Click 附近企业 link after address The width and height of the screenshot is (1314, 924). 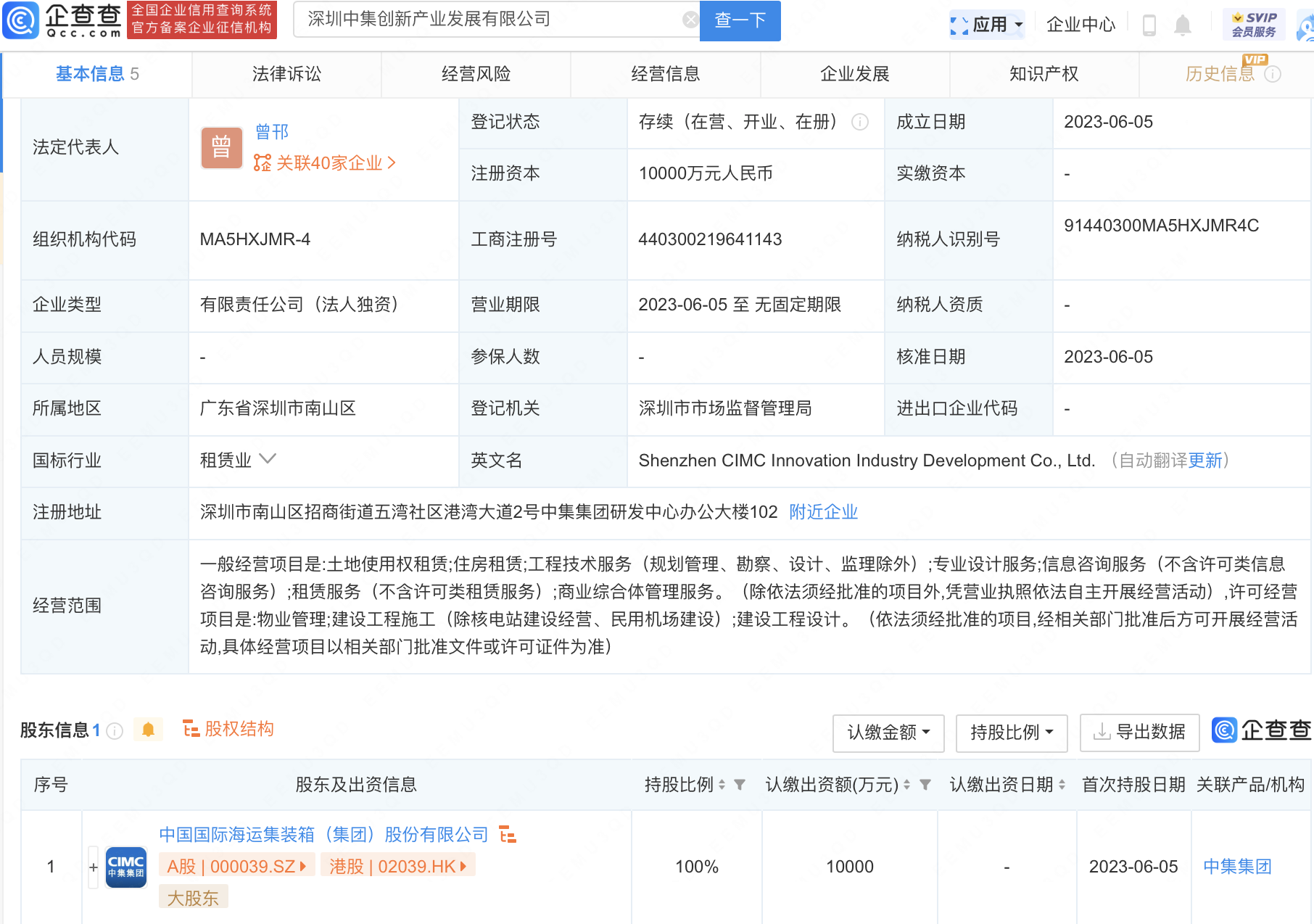point(823,512)
